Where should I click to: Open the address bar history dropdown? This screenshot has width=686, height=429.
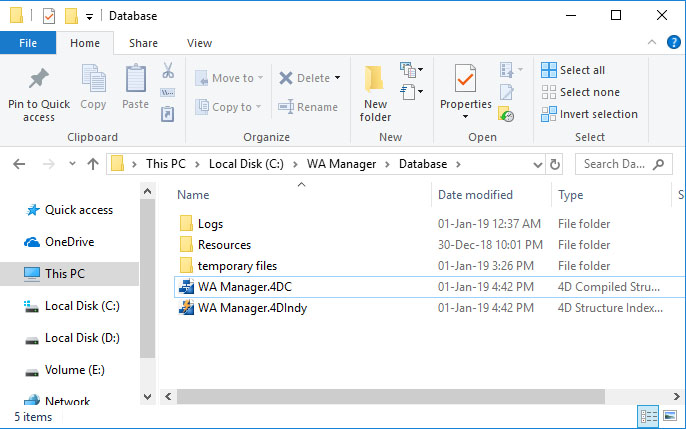coord(538,164)
